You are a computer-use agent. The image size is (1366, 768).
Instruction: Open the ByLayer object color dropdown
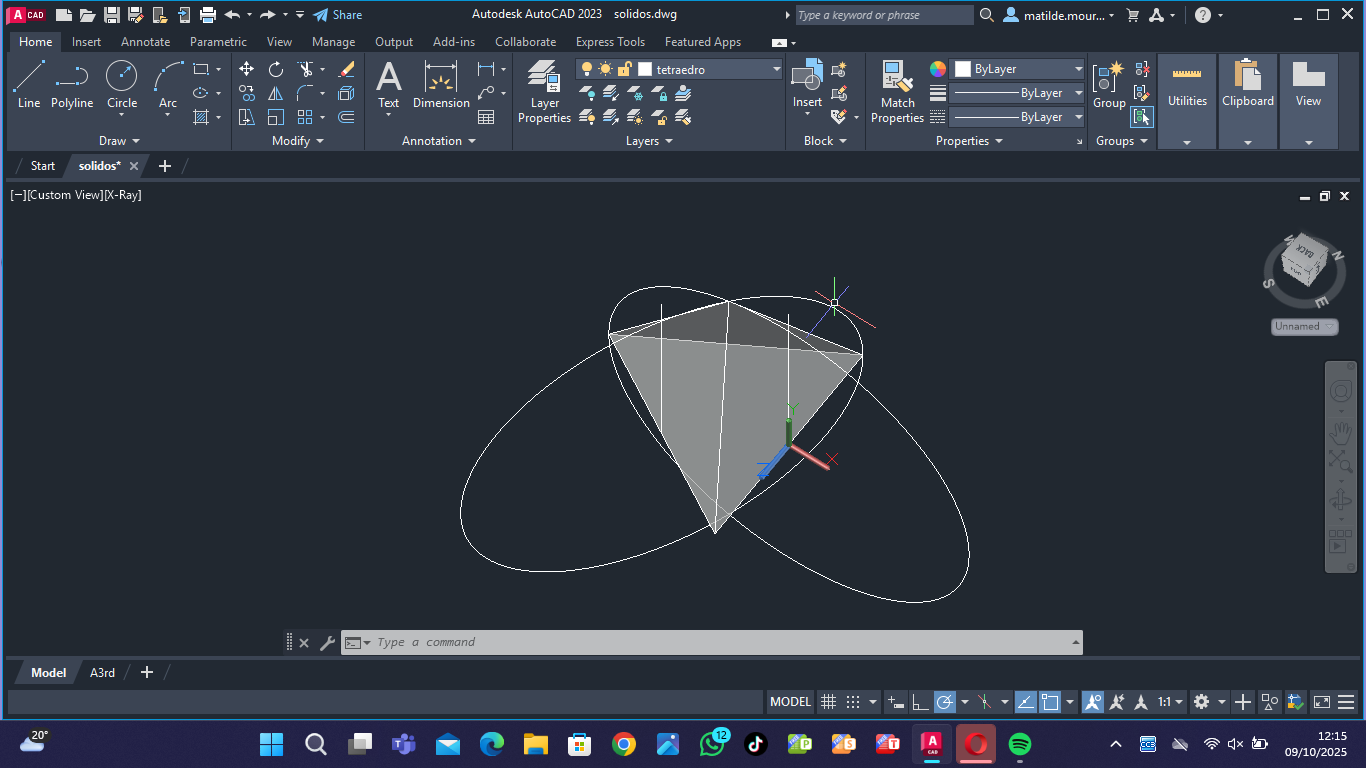1078,69
